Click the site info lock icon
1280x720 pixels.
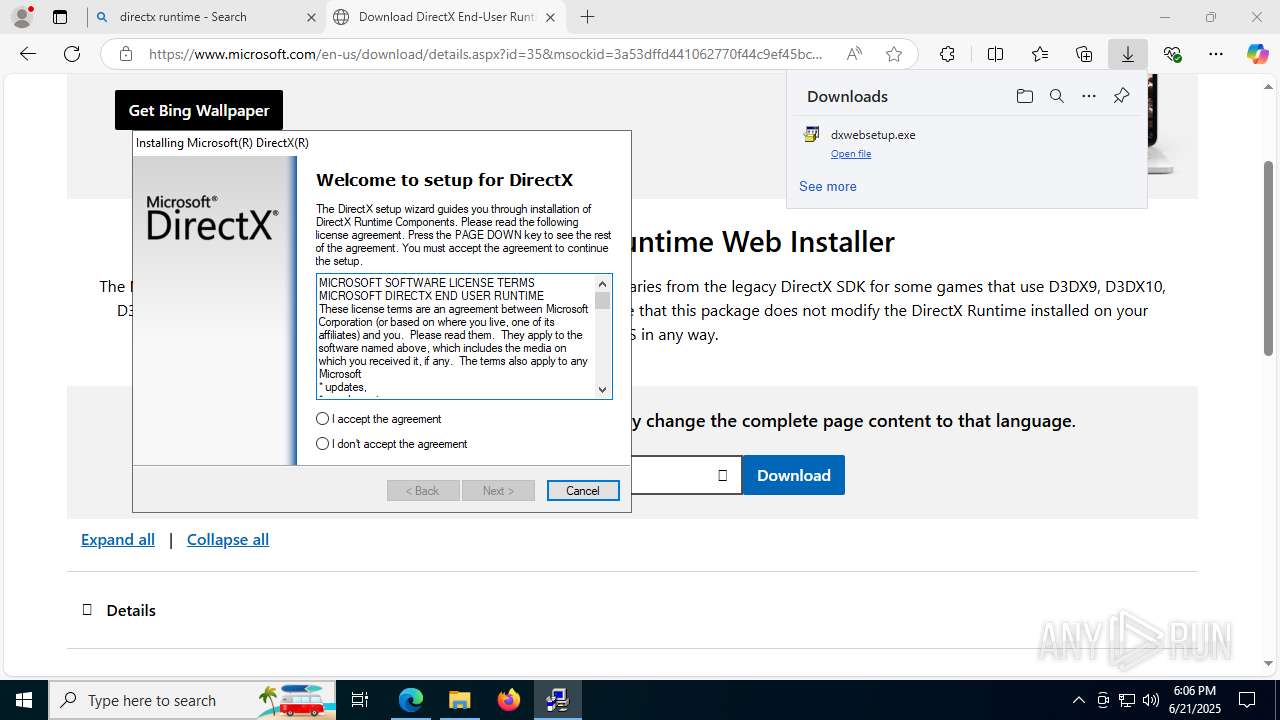pos(126,54)
